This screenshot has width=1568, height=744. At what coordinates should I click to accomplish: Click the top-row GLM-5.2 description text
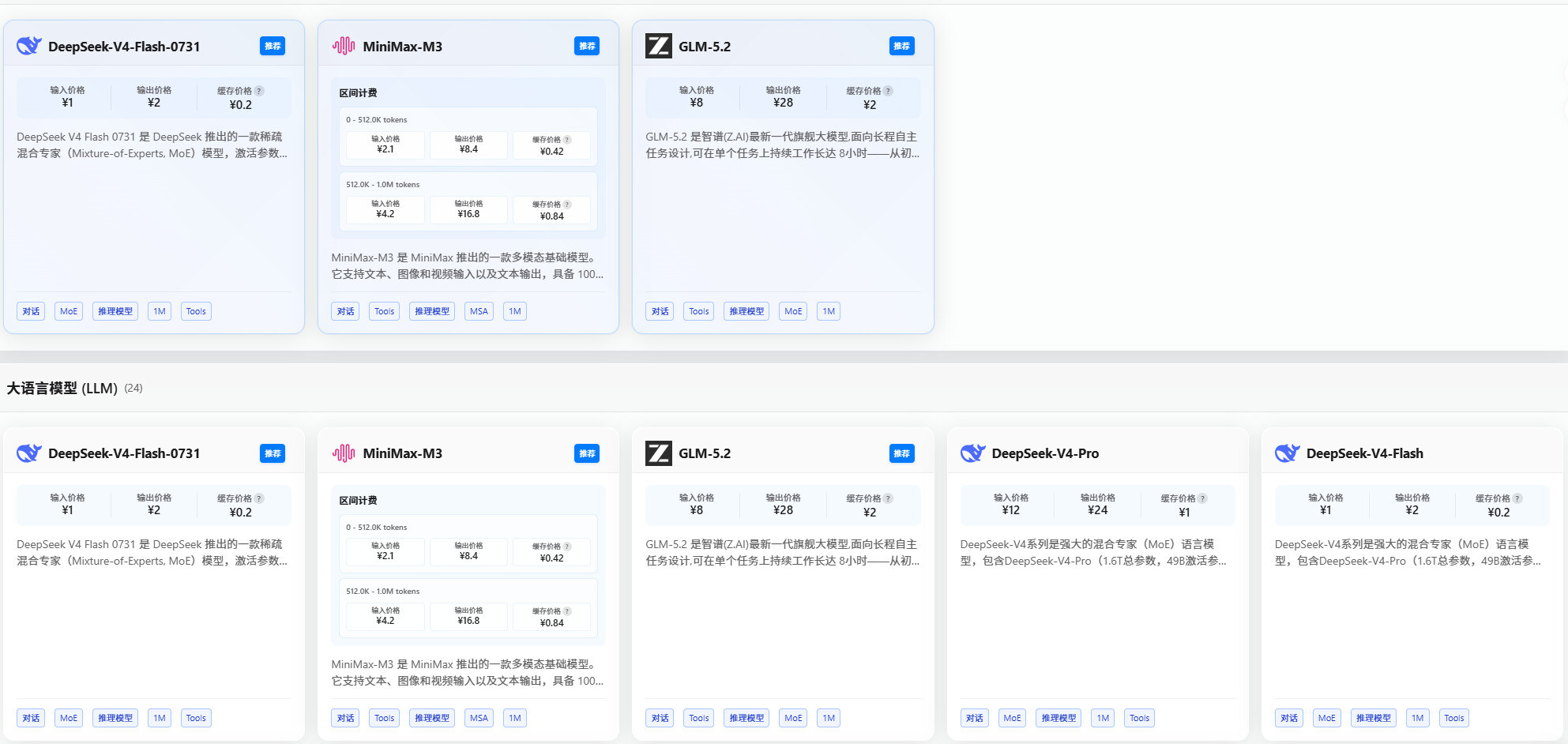click(783, 145)
